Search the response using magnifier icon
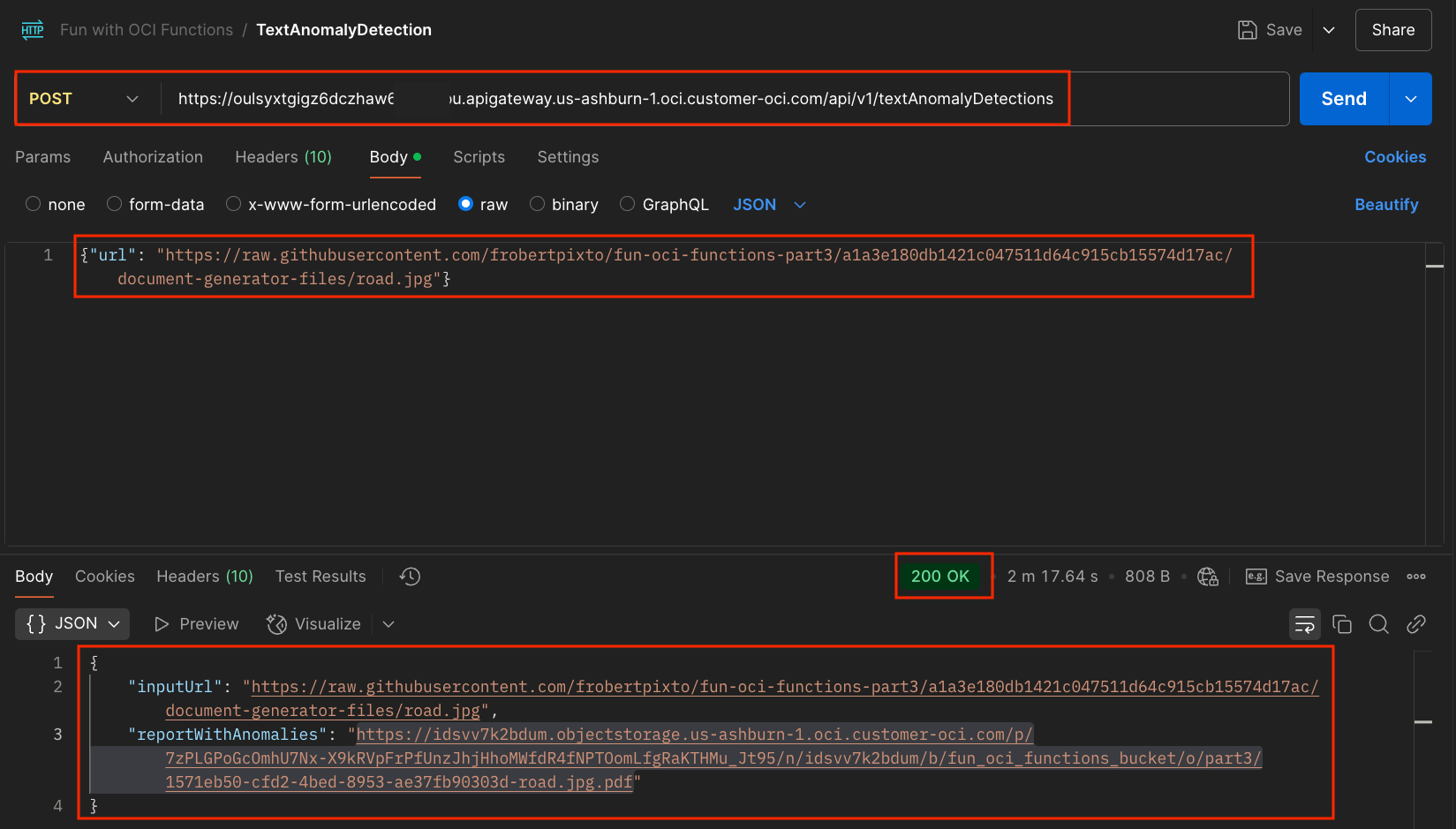This screenshot has height=829, width=1456. (1378, 624)
